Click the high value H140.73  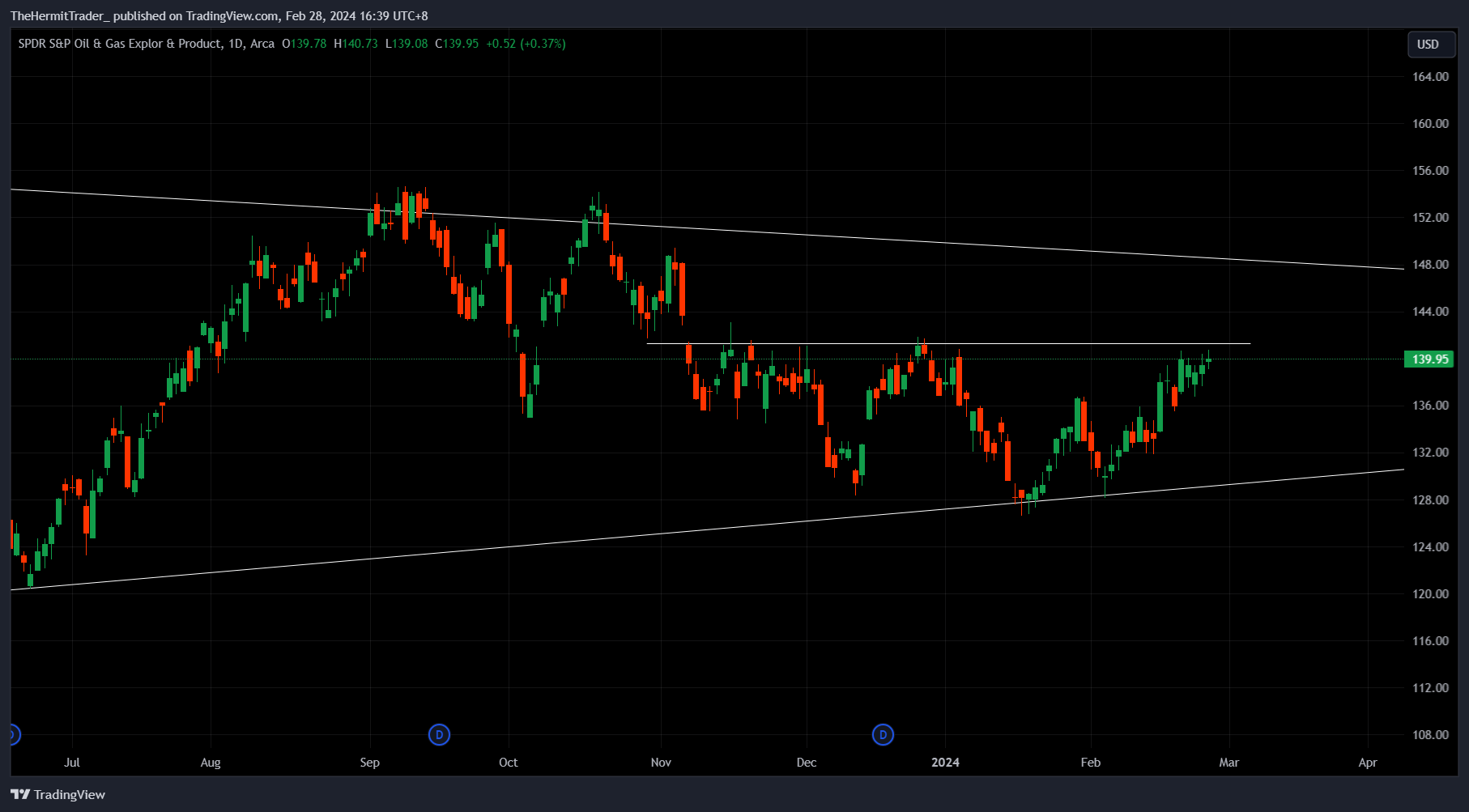[x=356, y=44]
